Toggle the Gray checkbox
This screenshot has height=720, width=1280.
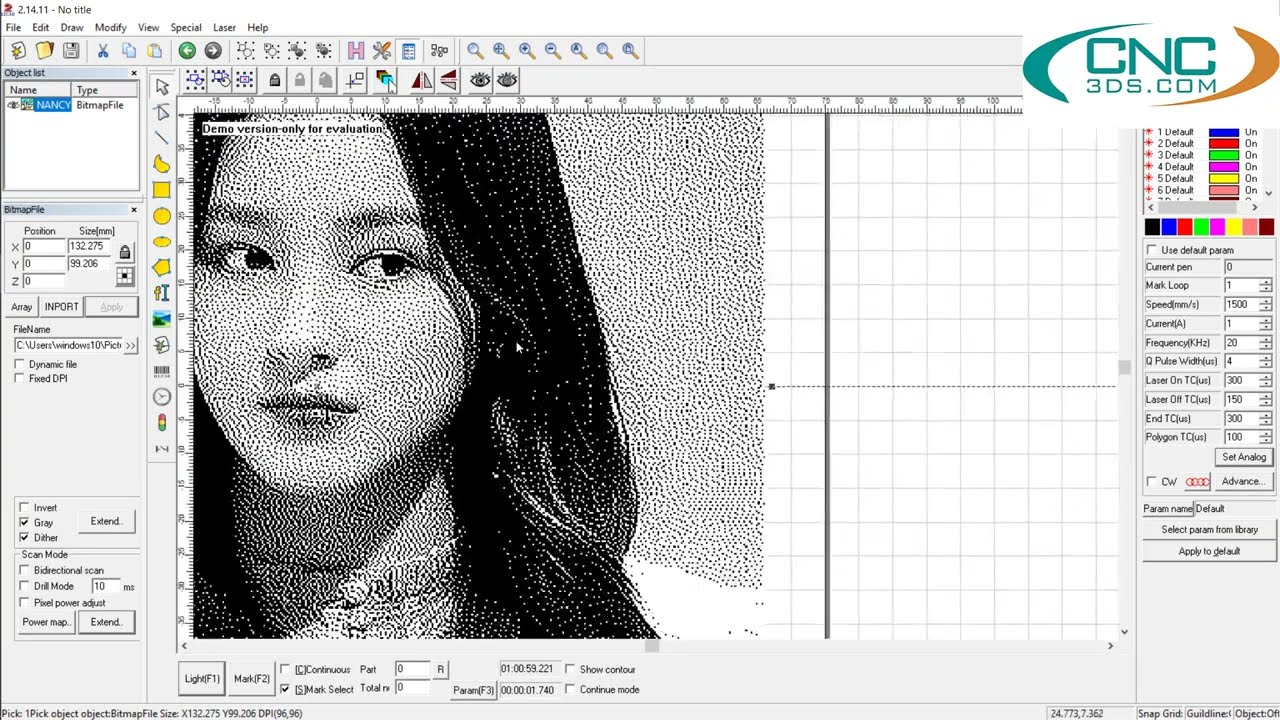pyautogui.click(x=25, y=523)
